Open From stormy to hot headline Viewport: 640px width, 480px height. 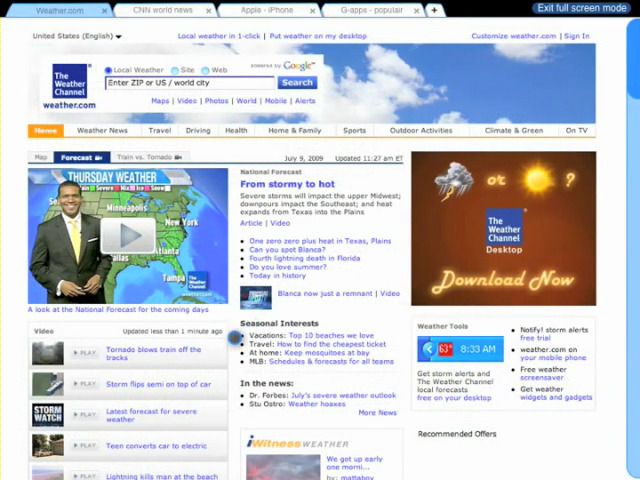[287, 184]
